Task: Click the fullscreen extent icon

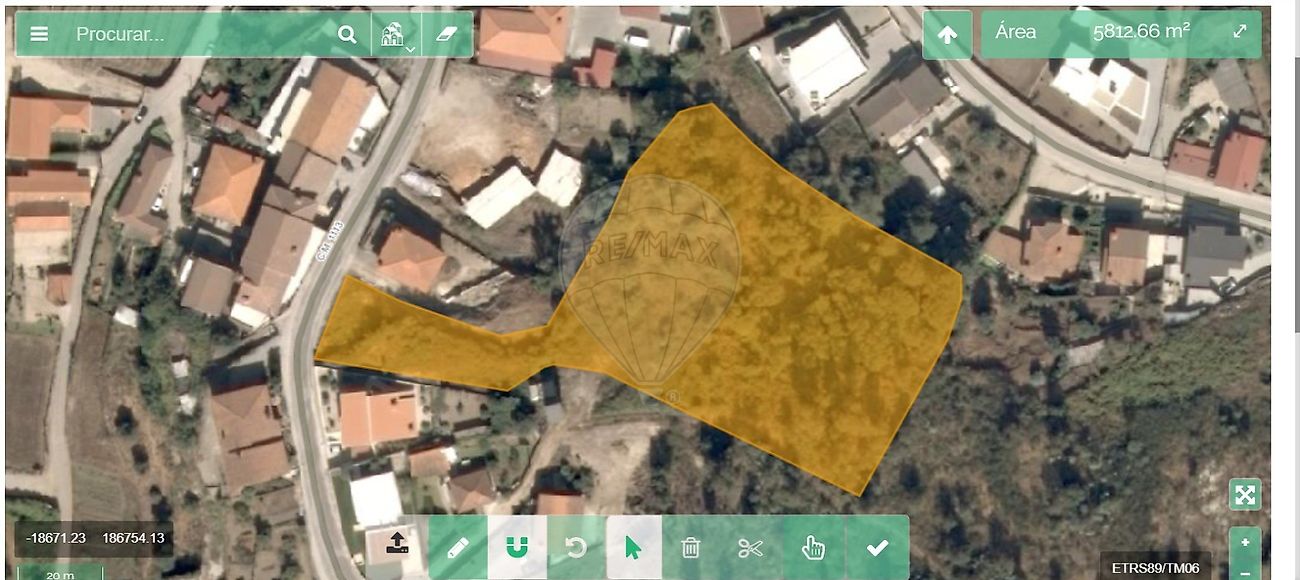Action: 1245,494
